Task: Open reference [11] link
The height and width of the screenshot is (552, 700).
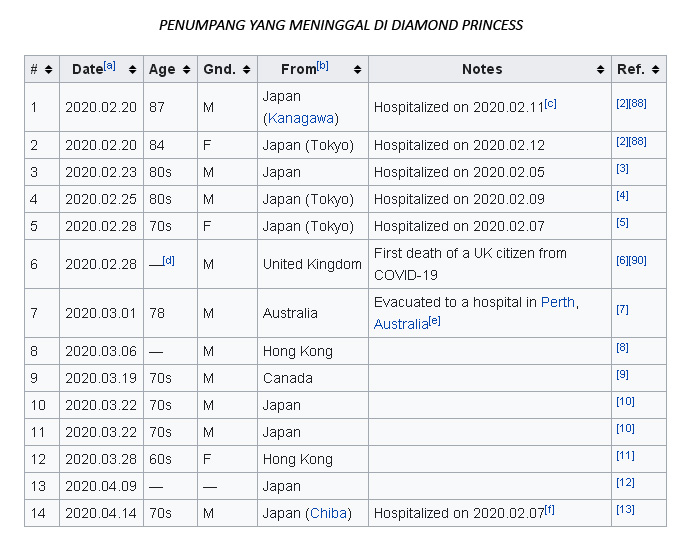Action: coord(625,456)
